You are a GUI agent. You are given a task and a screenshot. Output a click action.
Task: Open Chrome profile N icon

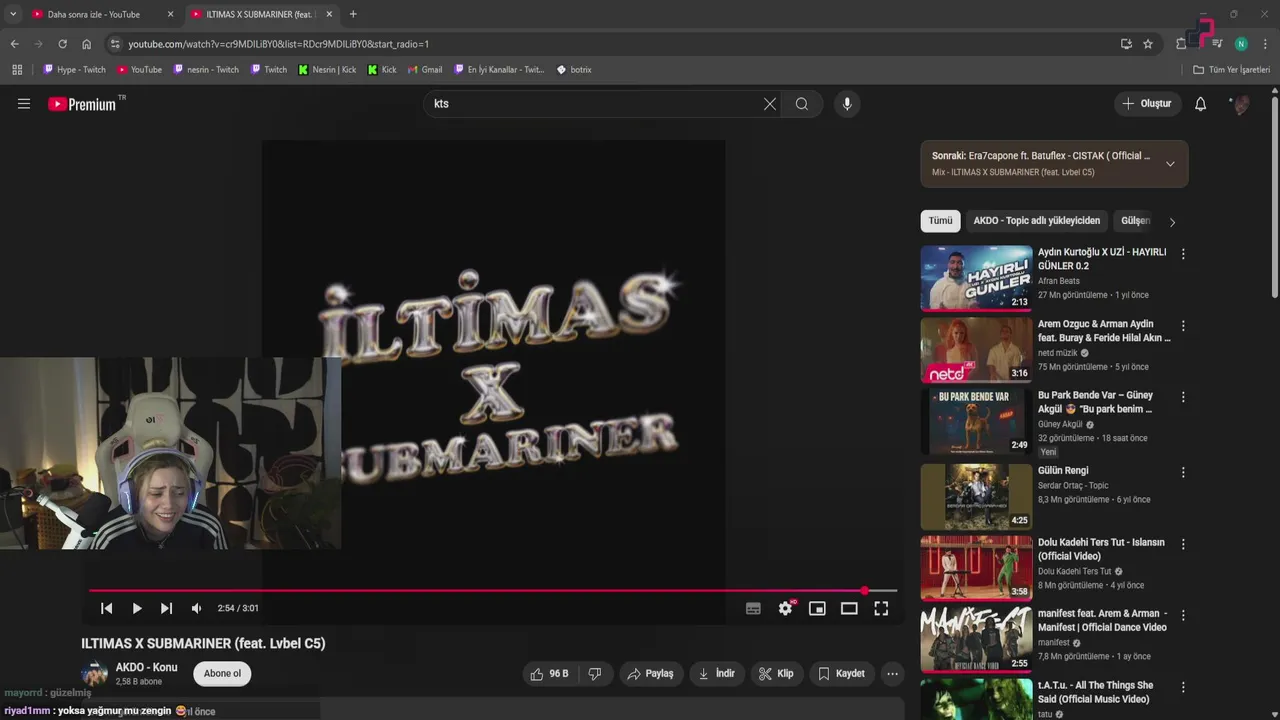(1241, 44)
